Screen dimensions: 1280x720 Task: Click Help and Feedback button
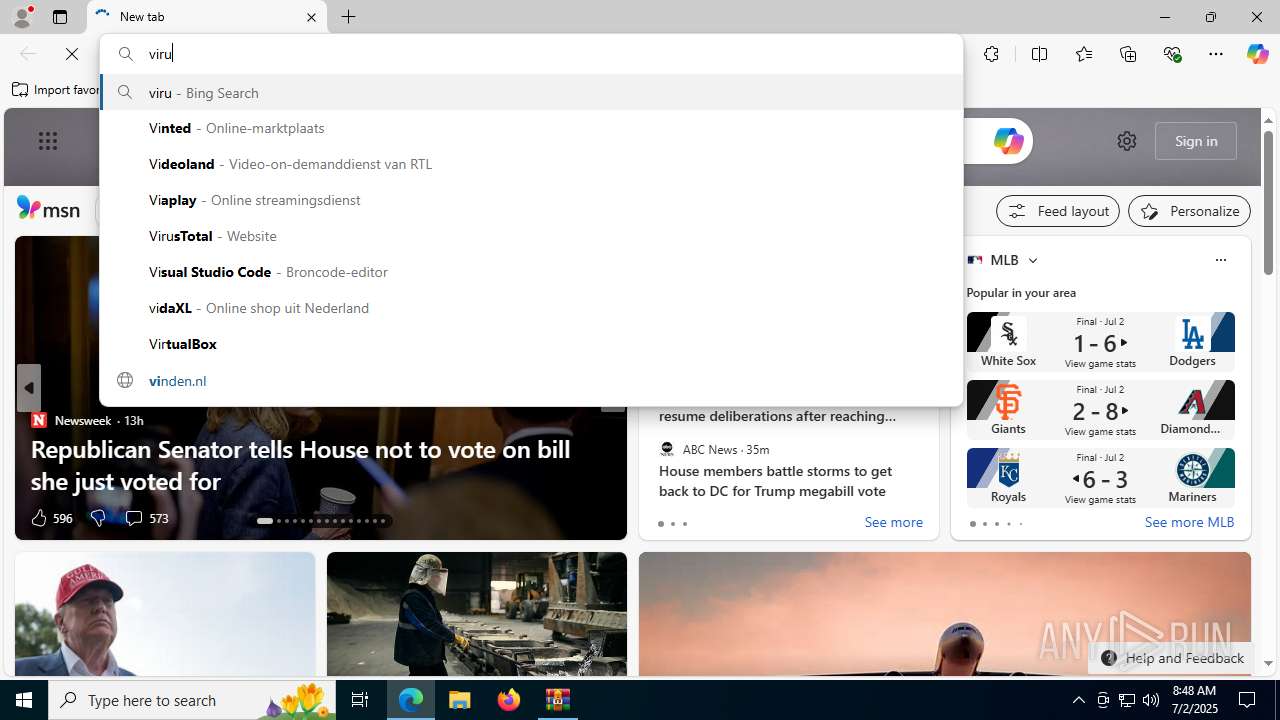click(1172, 658)
